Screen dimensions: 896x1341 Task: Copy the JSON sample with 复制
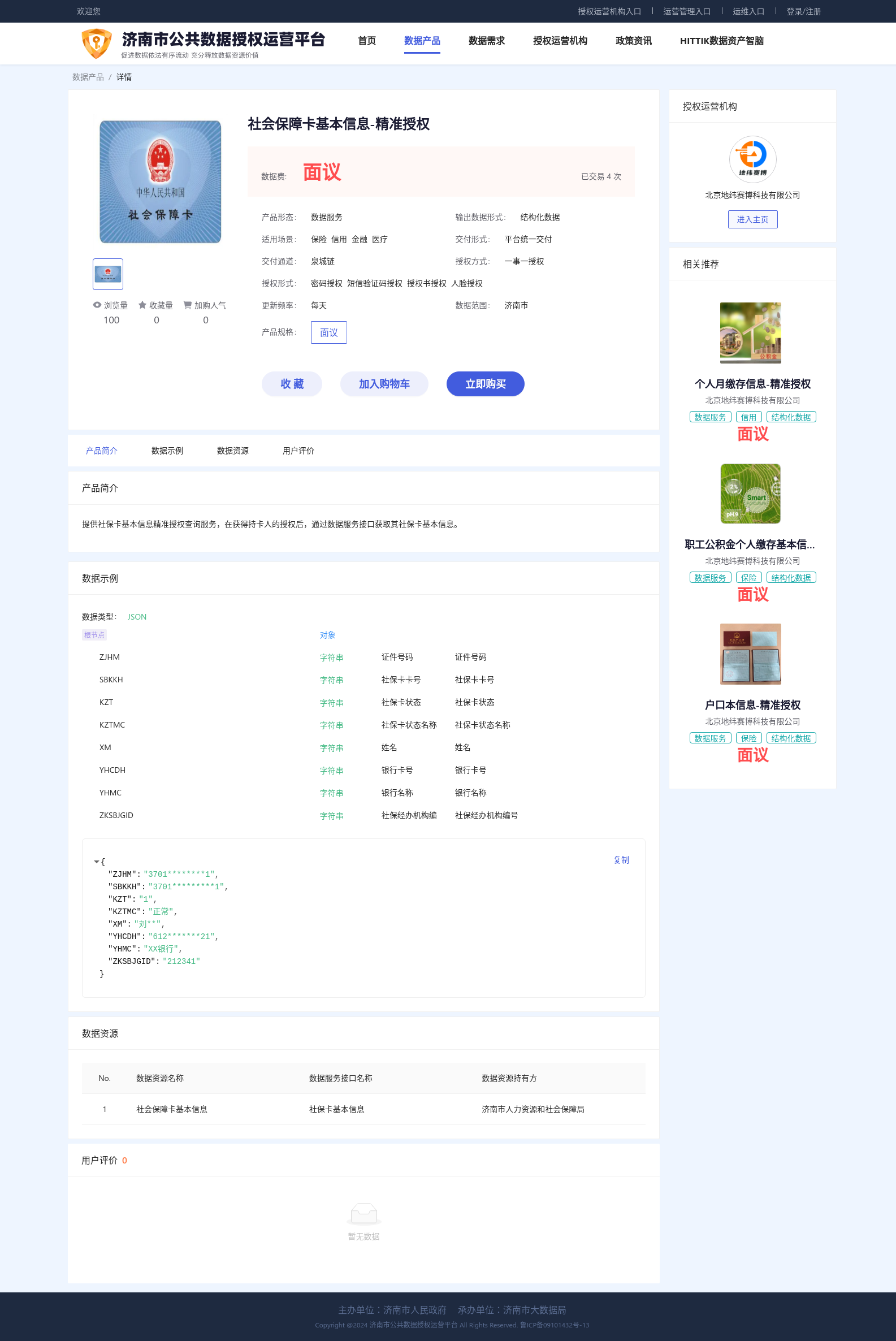pyautogui.click(x=621, y=860)
